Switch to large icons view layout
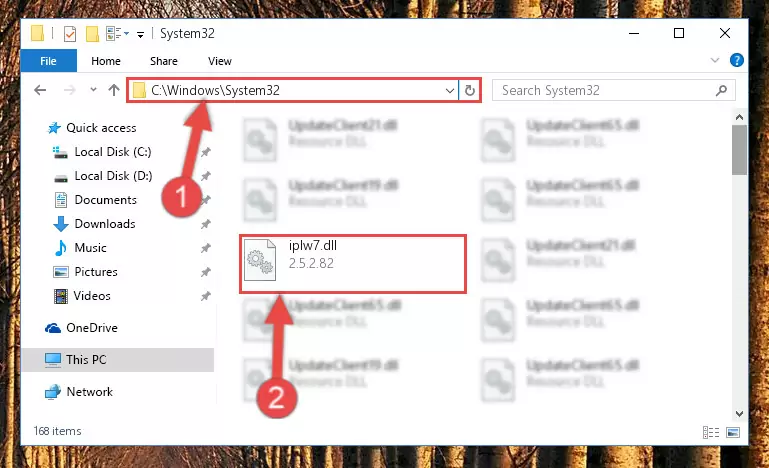The width and height of the screenshot is (769, 468). (x=733, y=432)
